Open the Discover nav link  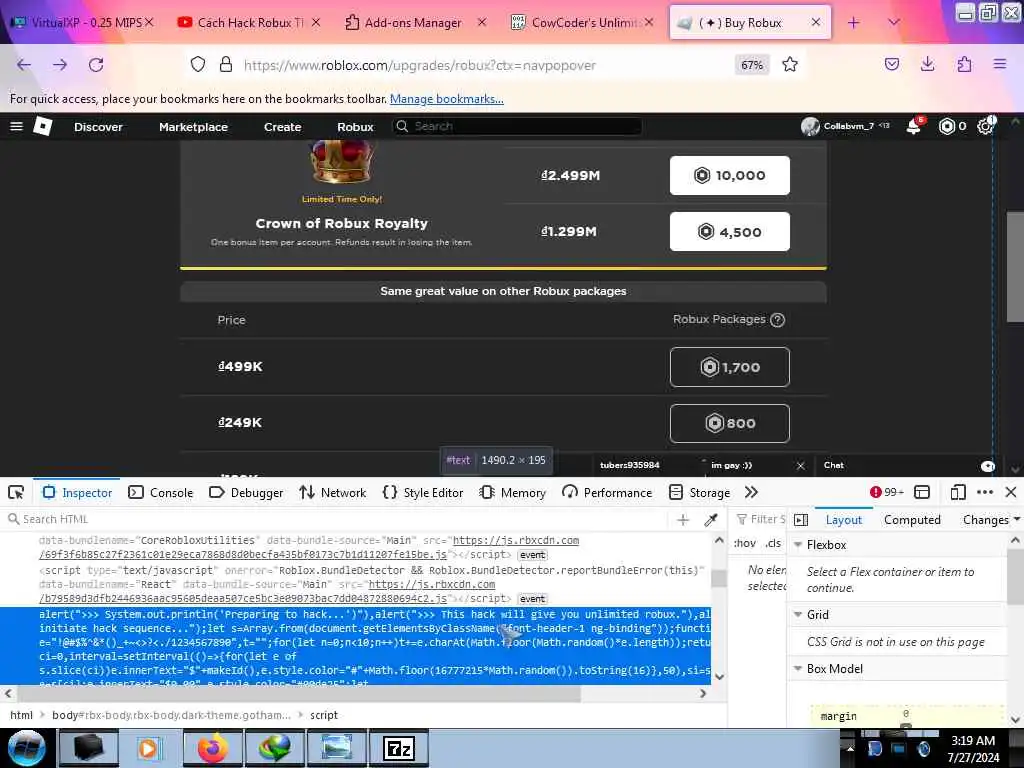[x=98, y=127]
